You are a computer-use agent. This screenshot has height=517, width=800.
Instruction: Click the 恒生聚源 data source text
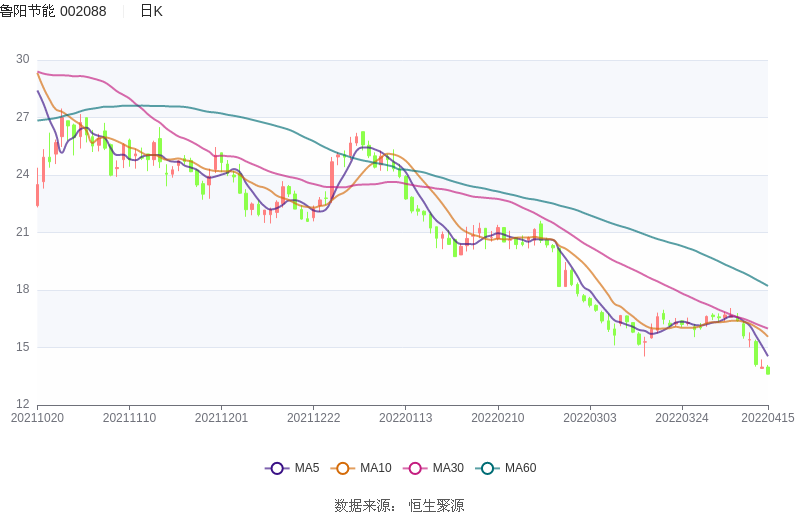coord(436,506)
